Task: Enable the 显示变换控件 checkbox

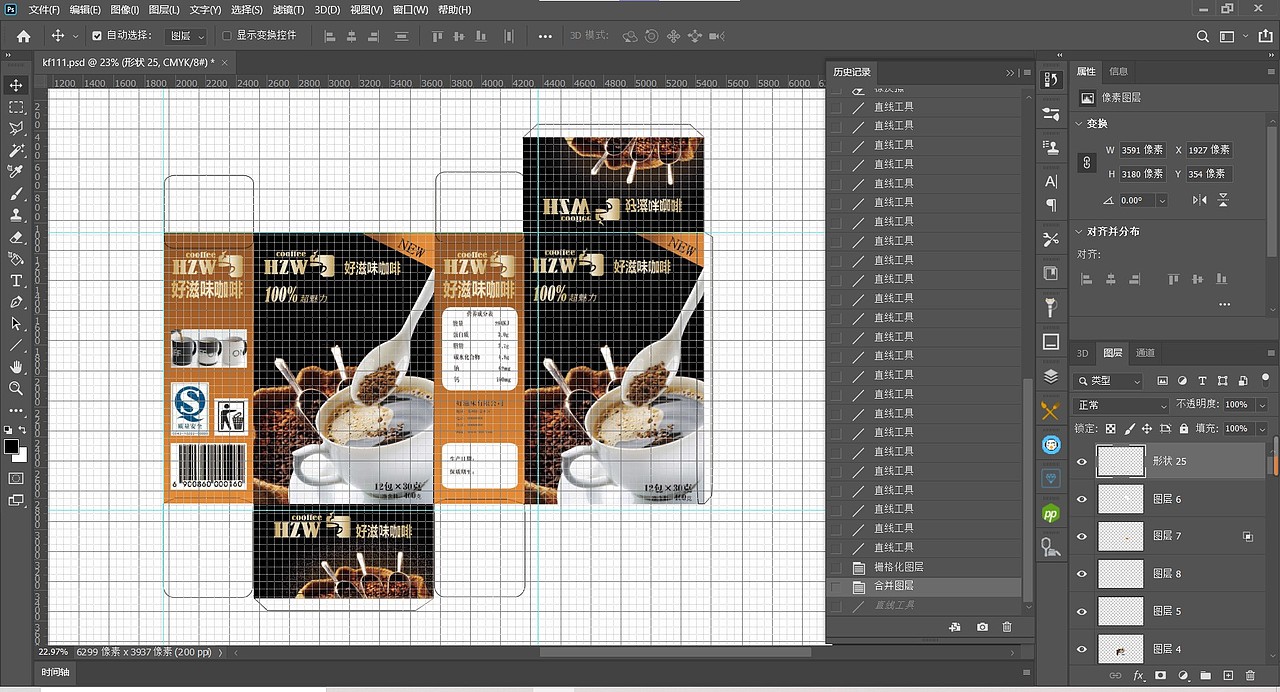Action: pos(227,35)
